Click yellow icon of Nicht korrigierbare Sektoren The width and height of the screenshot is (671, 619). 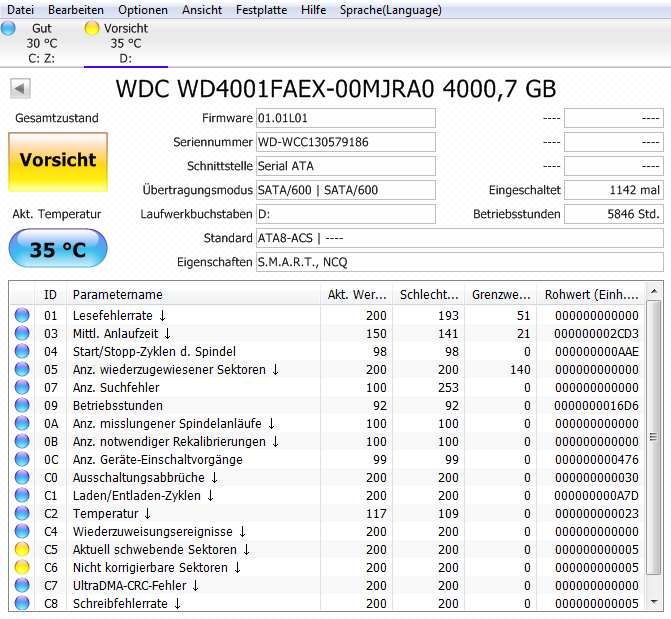22,567
